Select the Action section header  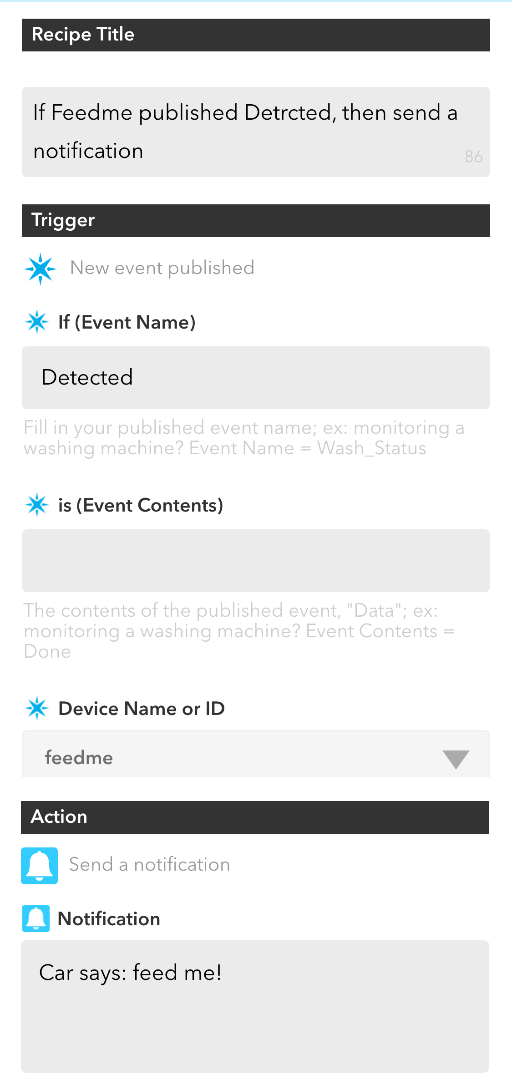[x=255, y=817]
